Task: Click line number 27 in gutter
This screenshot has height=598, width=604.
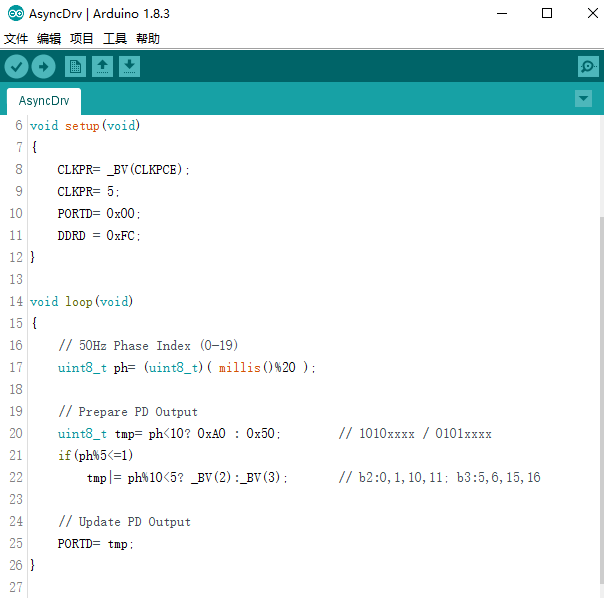Action: tap(16, 588)
